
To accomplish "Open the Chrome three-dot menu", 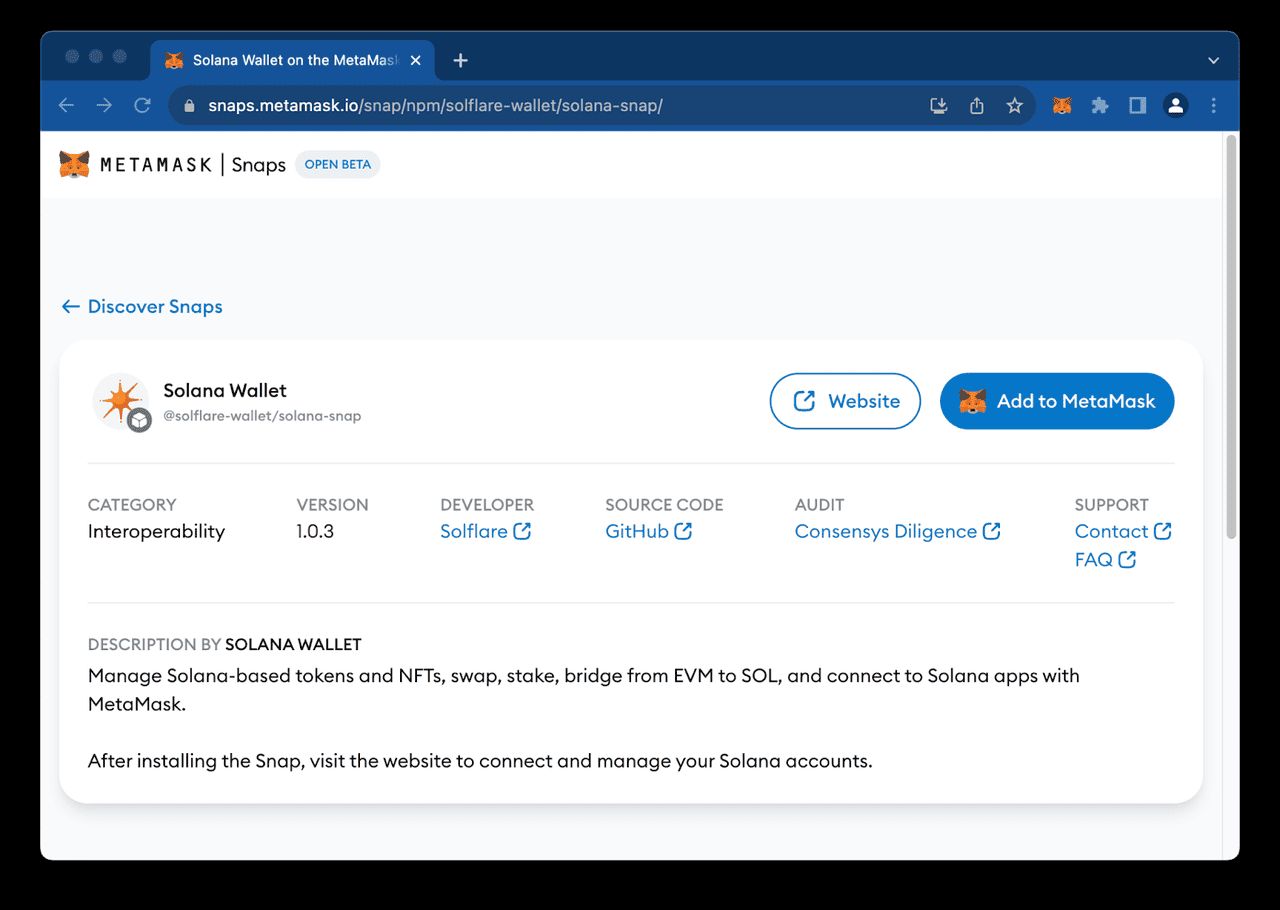I will pyautogui.click(x=1214, y=105).
